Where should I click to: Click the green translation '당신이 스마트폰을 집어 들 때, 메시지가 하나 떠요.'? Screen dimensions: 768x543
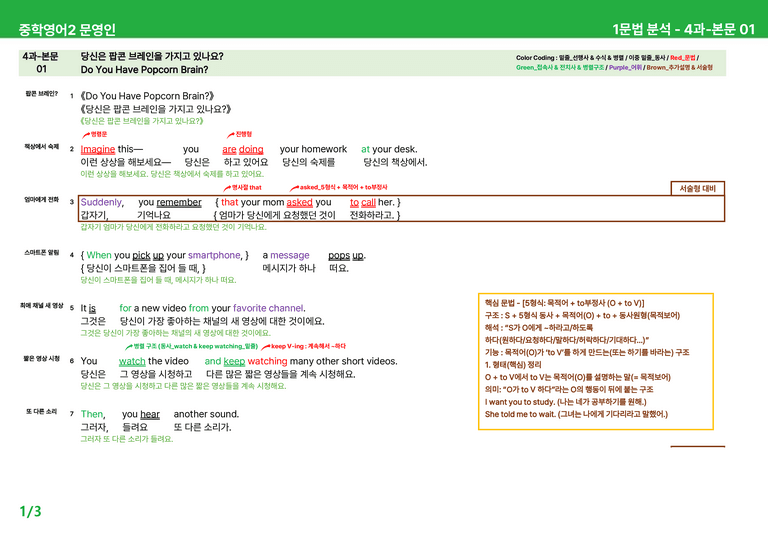pyautogui.click(x=158, y=280)
